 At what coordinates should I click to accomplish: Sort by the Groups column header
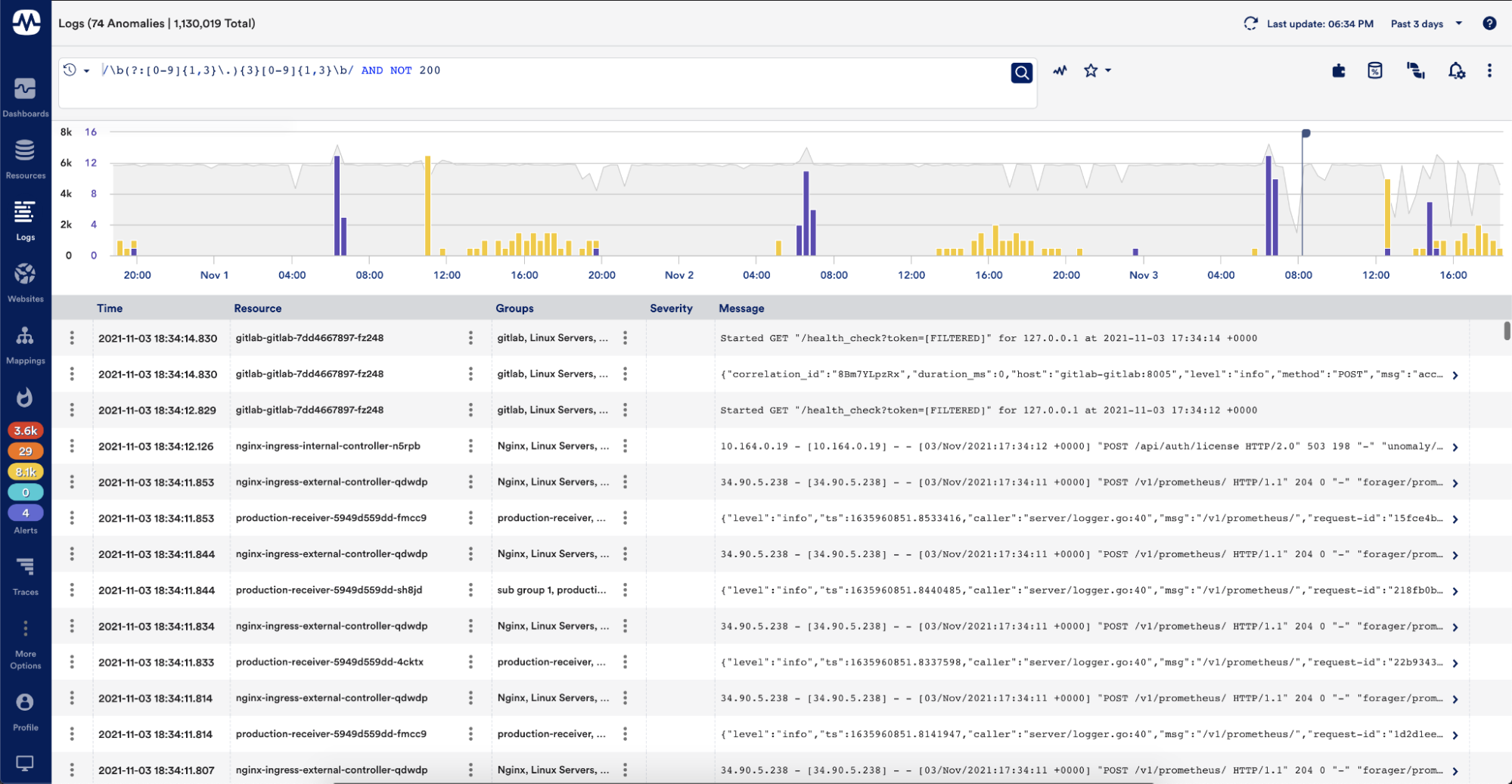pyautogui.click(x=514, y=308)
